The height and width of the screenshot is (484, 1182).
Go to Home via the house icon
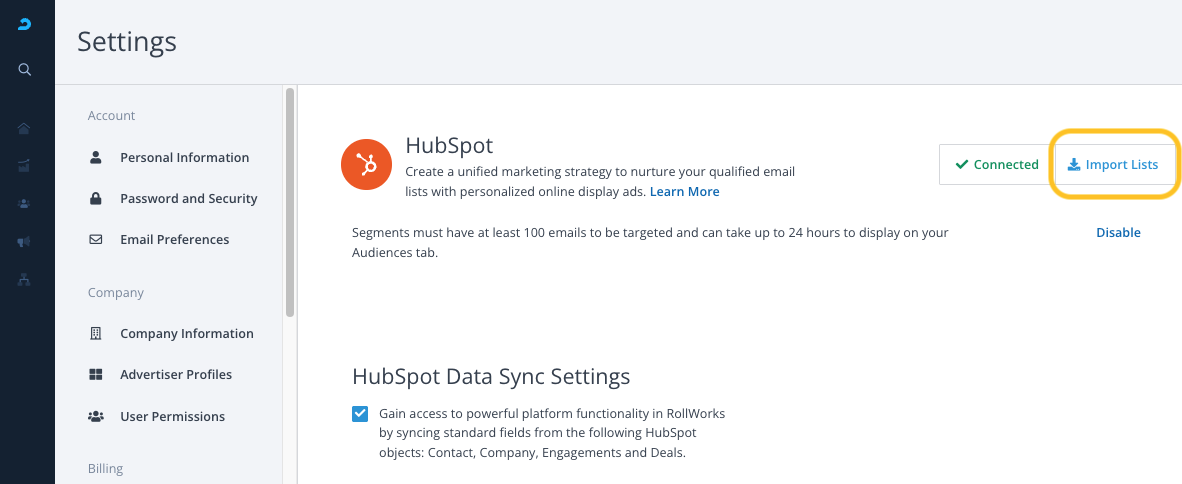point(24,128)
